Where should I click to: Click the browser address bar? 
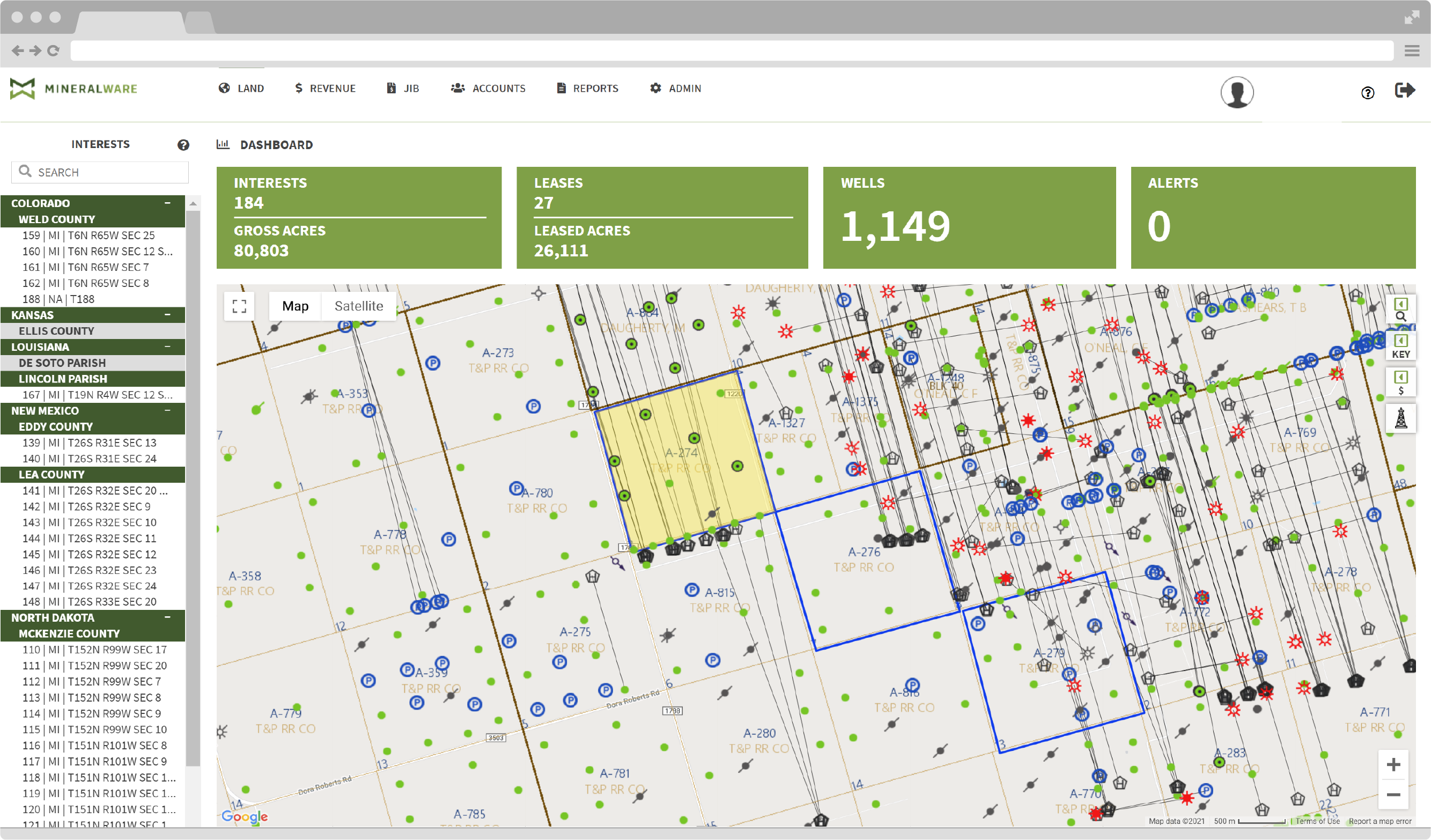[732, 50]
